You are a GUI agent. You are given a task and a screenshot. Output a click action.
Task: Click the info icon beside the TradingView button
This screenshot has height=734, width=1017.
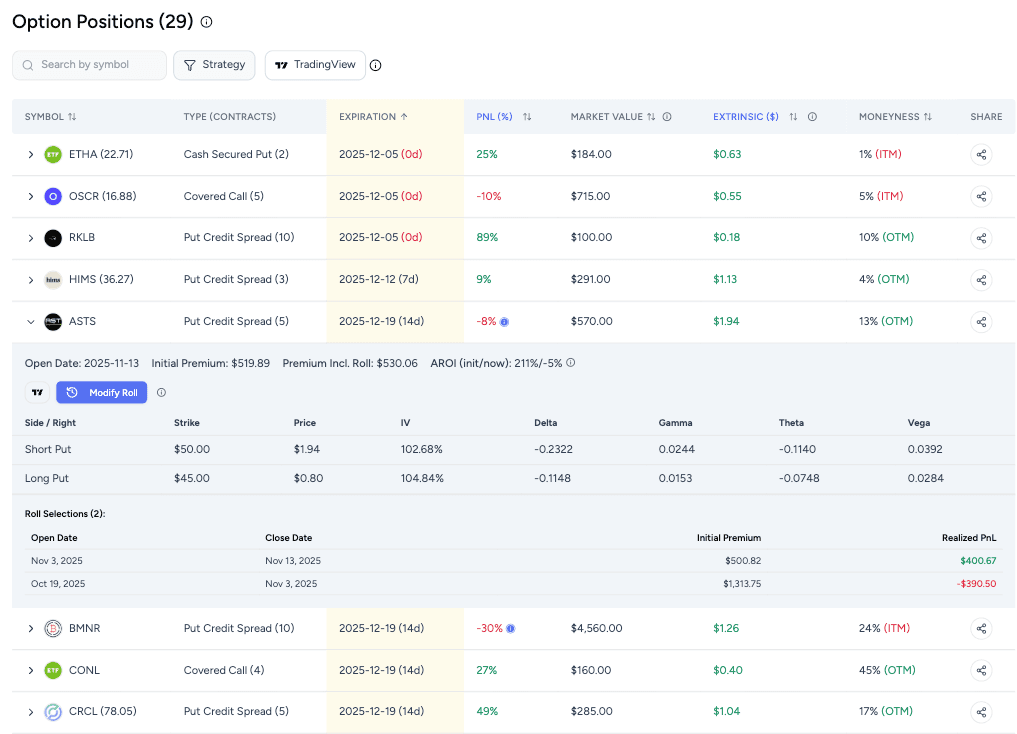375,64
